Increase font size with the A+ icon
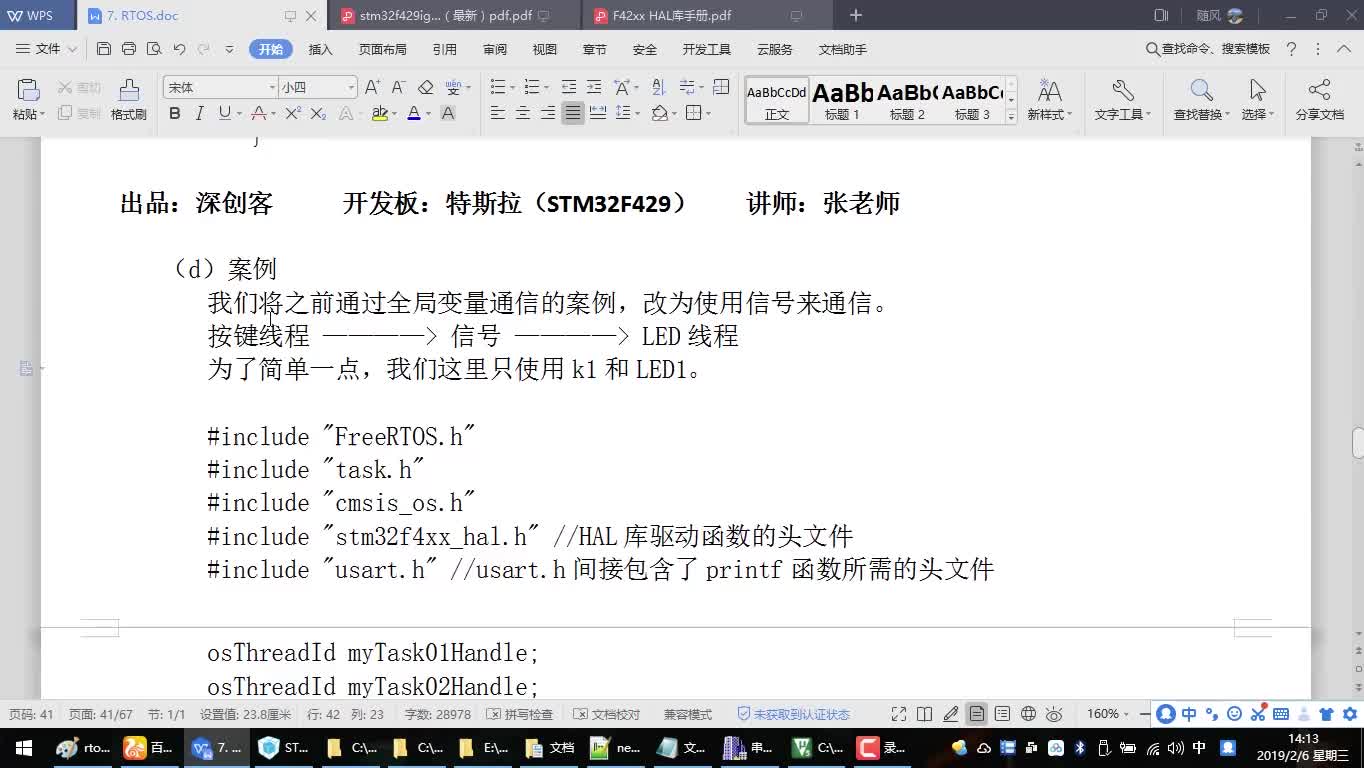The image size is (1364, 768). pos(372,88)
